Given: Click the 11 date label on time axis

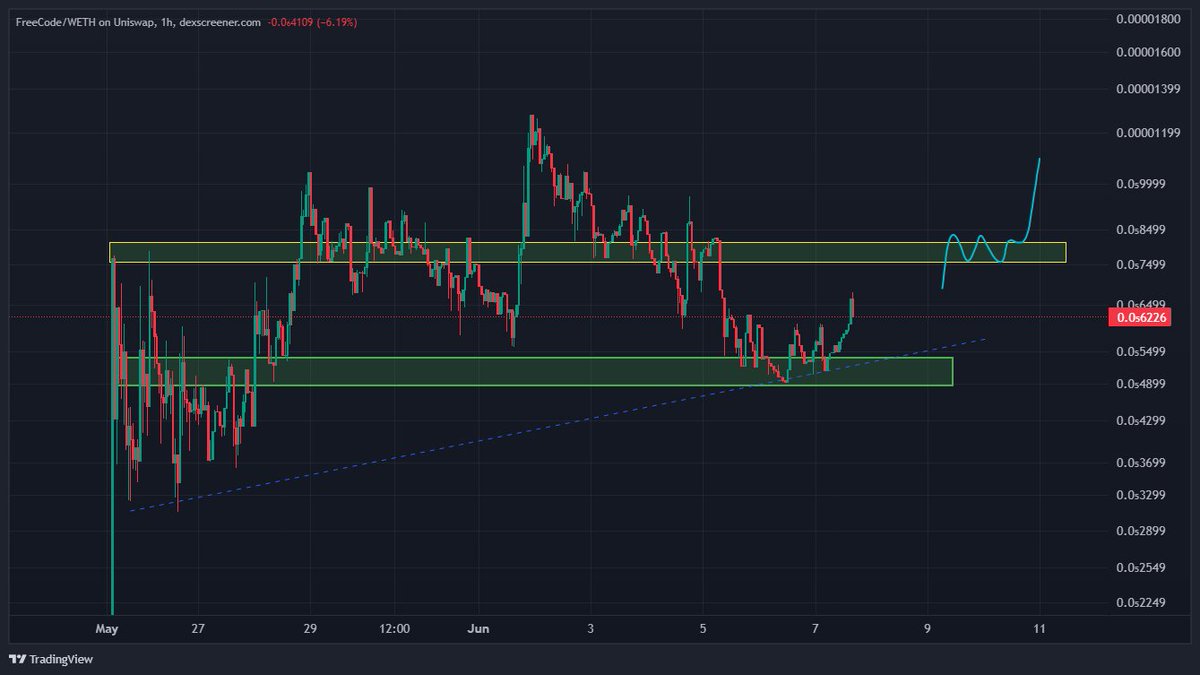Looking at the screenshot, I should click(x=1040, y=629).
